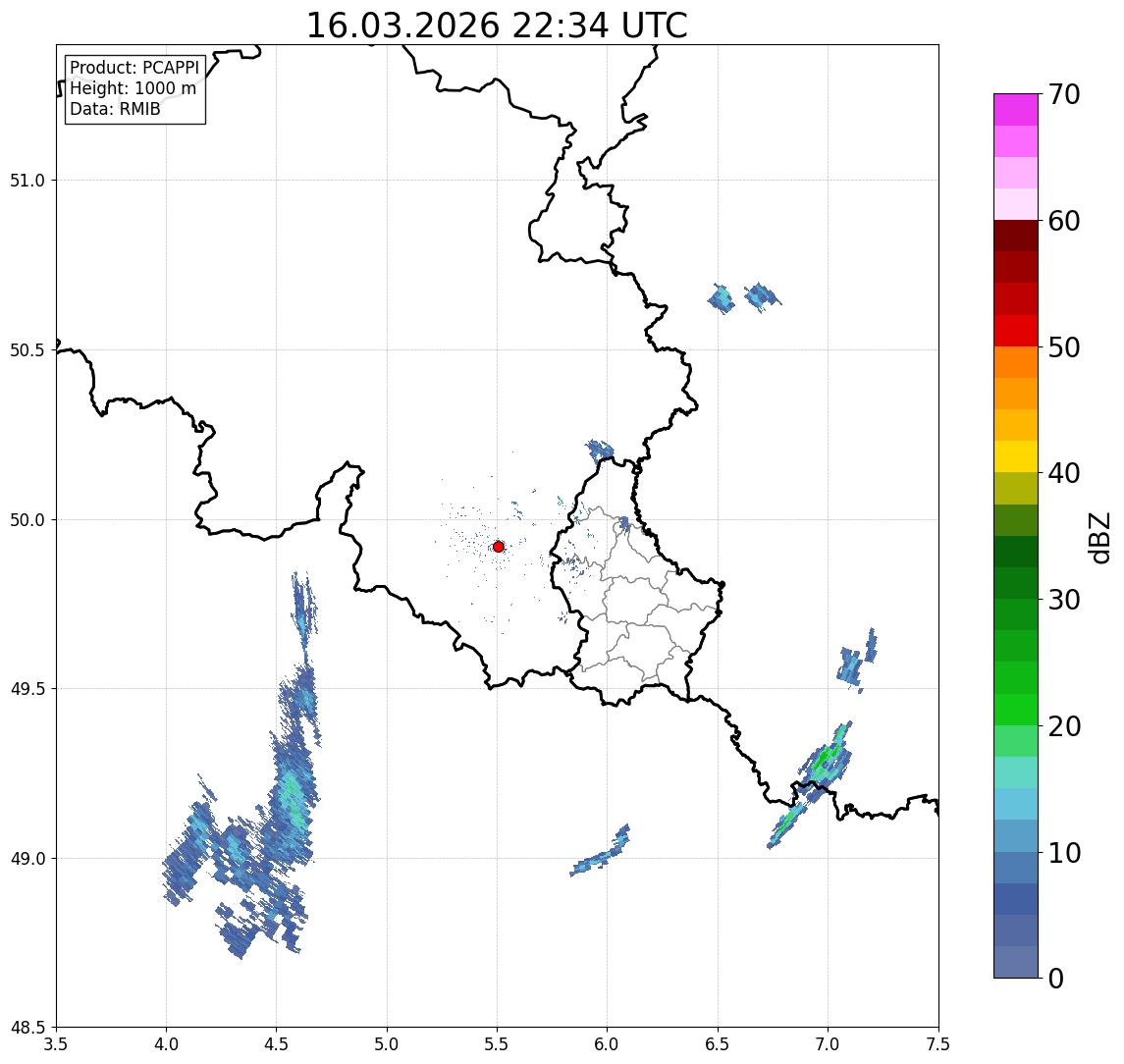The width and height of the screenshot is (1124, 1064).
Task: Click the colorbar tick label "60"
Action: 1064,222
